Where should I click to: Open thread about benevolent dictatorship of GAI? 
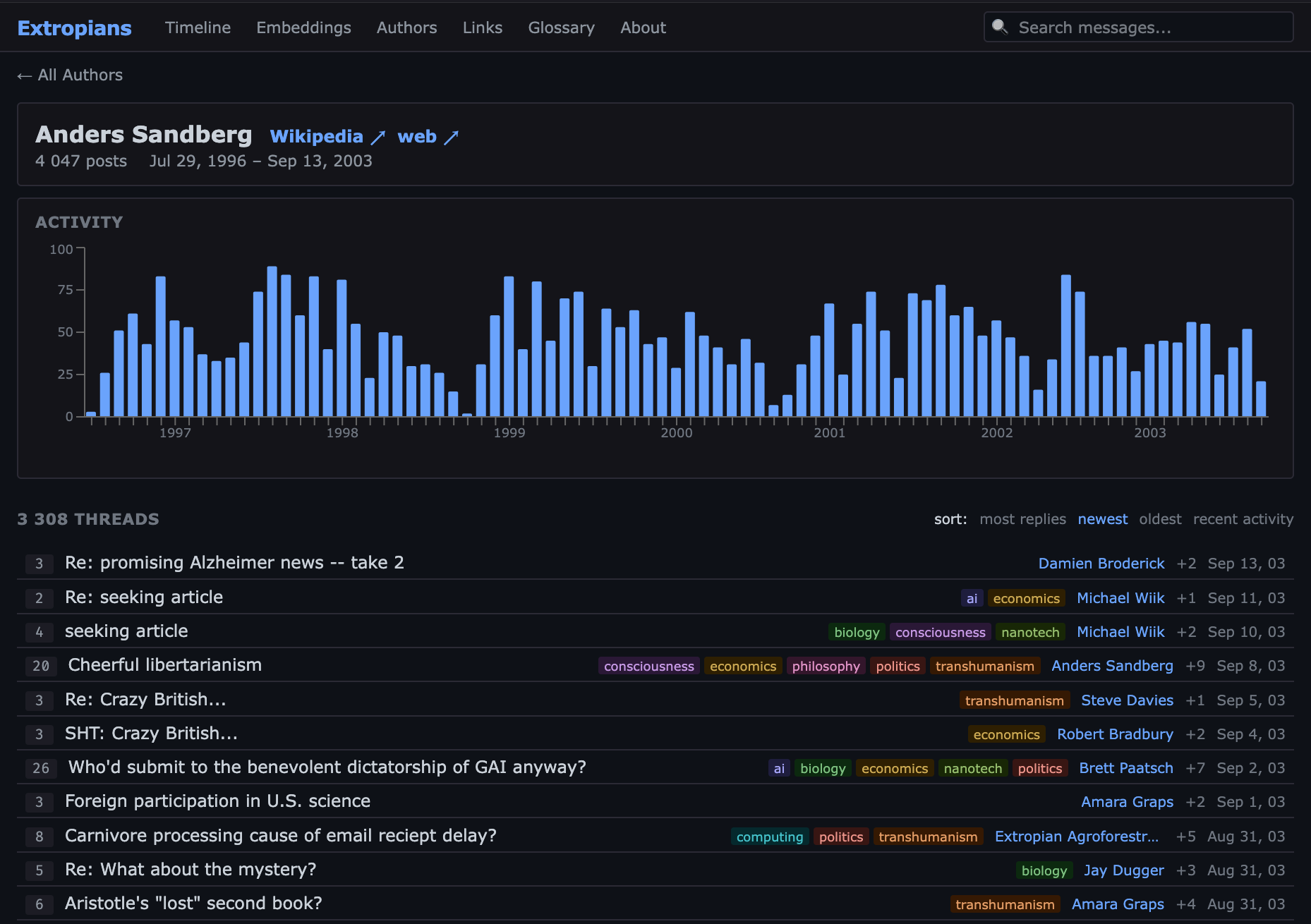point(327,767)
